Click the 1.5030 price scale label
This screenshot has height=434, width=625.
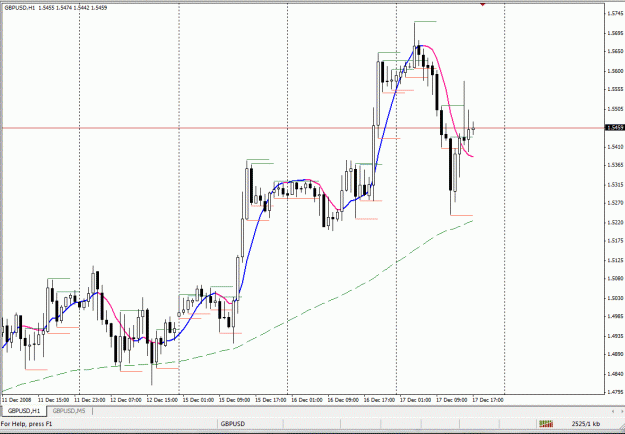coord(615,298)
